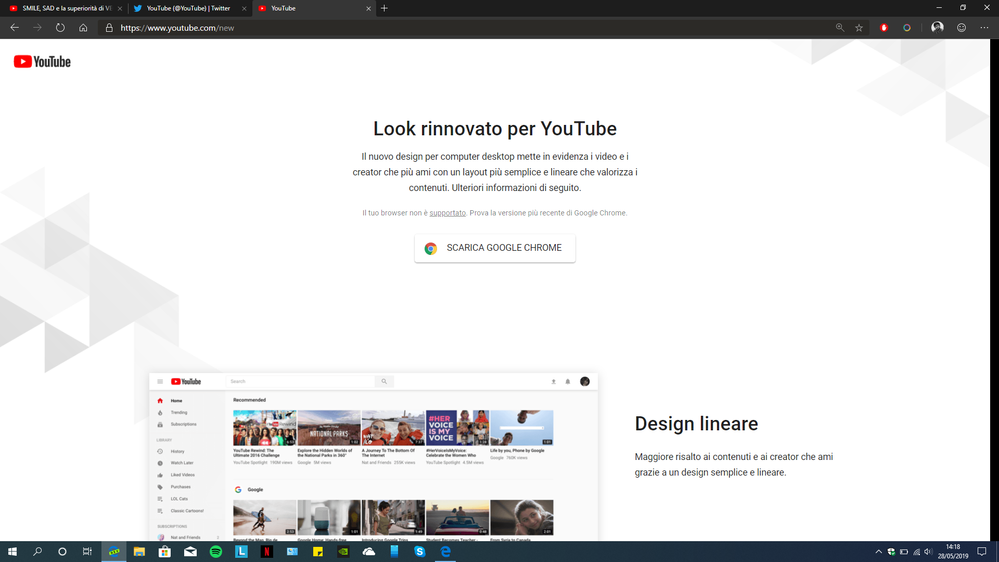This screenshot has height=562, width=999.
Task: Open network Wi-Fi status in tray
Action: 916,552
